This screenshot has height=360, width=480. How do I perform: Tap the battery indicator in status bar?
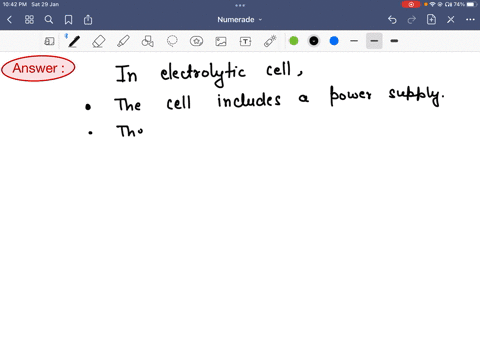coord(471,4)
